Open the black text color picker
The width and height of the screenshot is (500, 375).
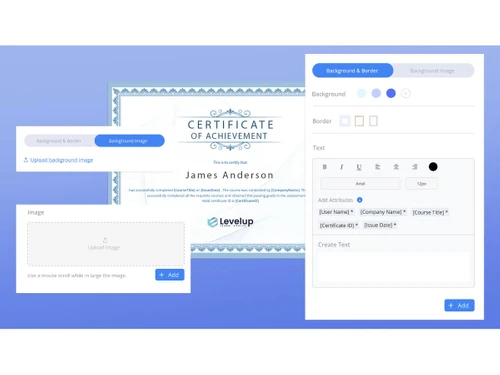(433, 167)
